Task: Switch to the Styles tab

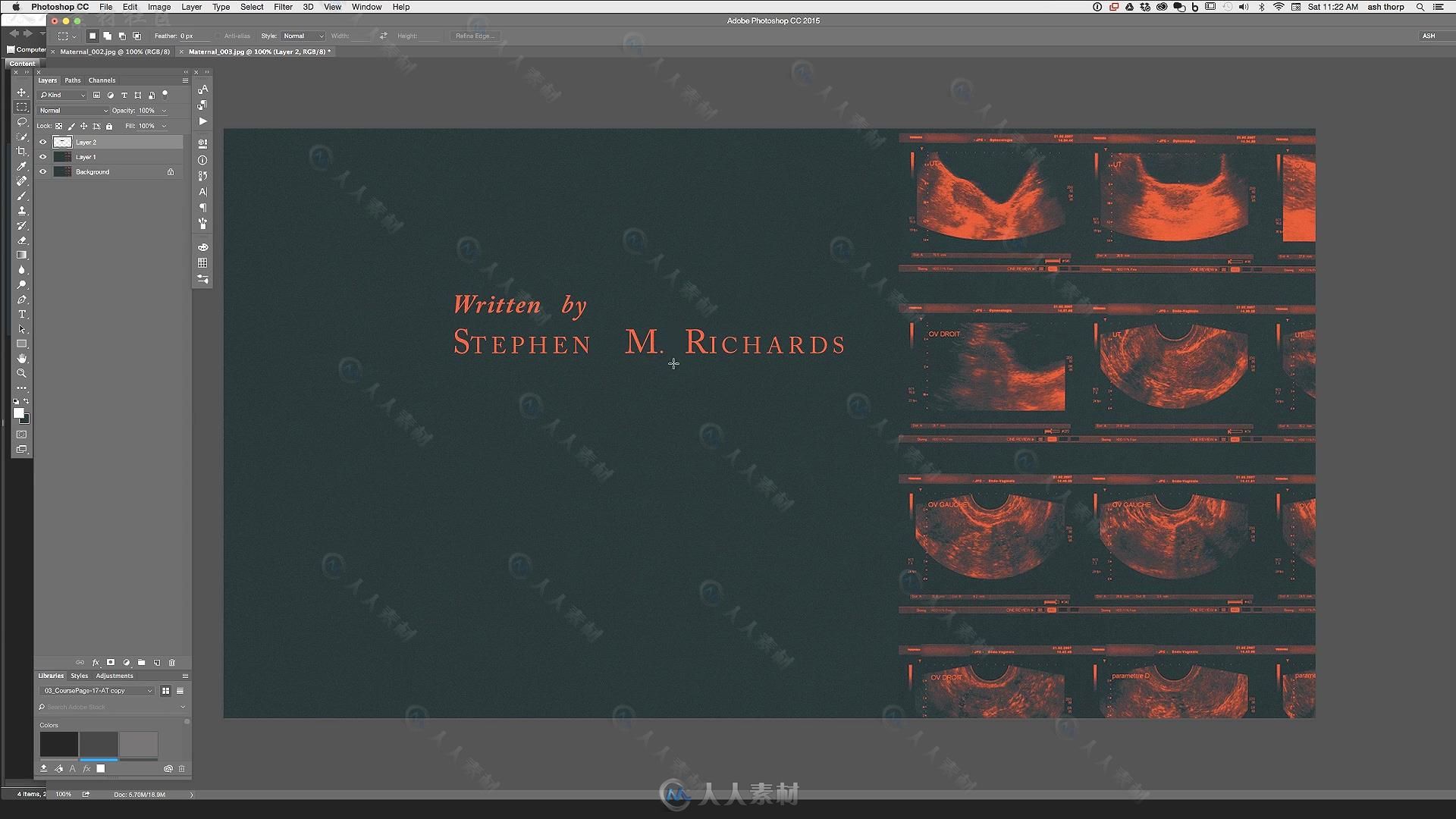Action: tap(80, 676)
